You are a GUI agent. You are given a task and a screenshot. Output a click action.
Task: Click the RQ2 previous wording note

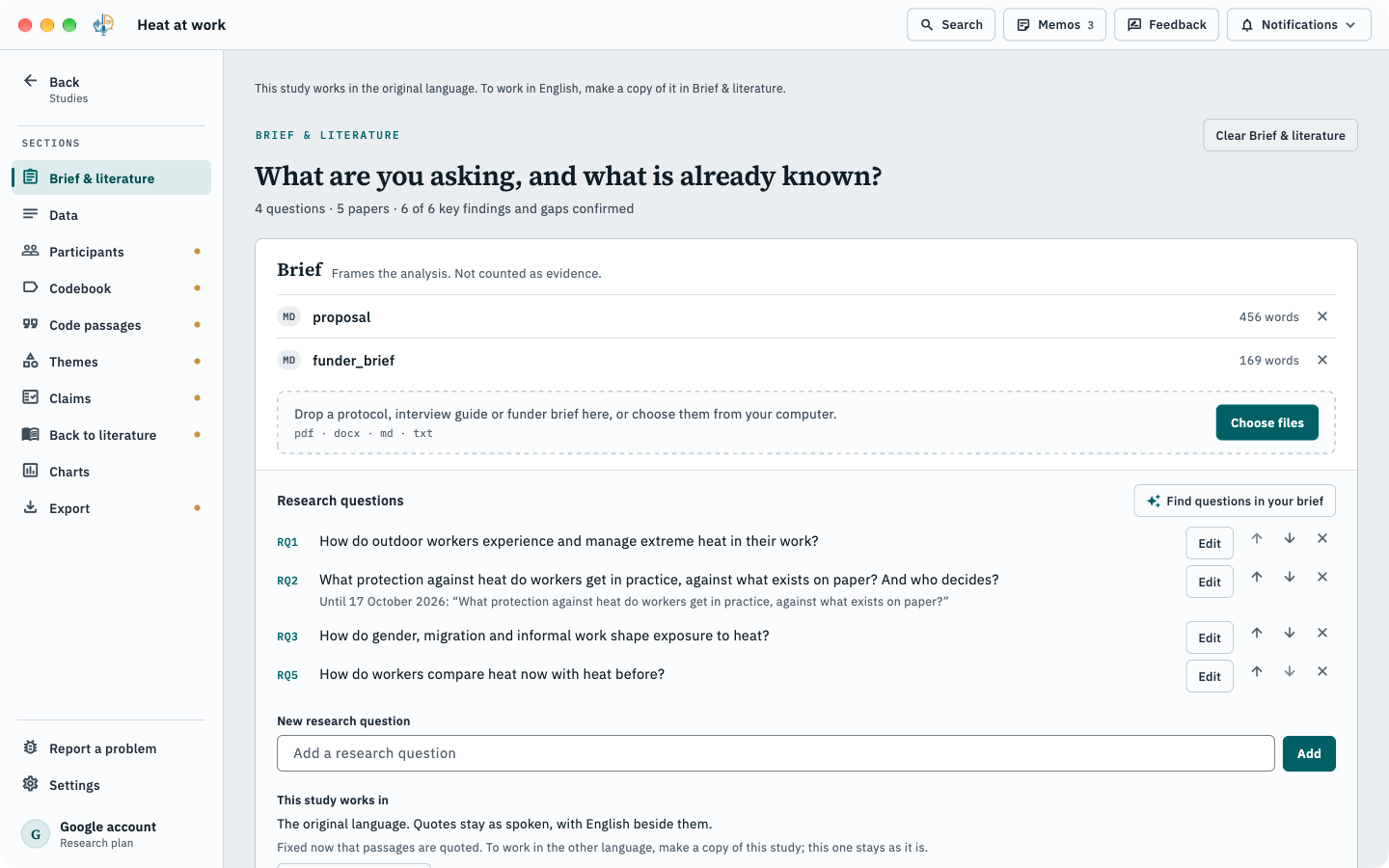(x=634, y=602)
